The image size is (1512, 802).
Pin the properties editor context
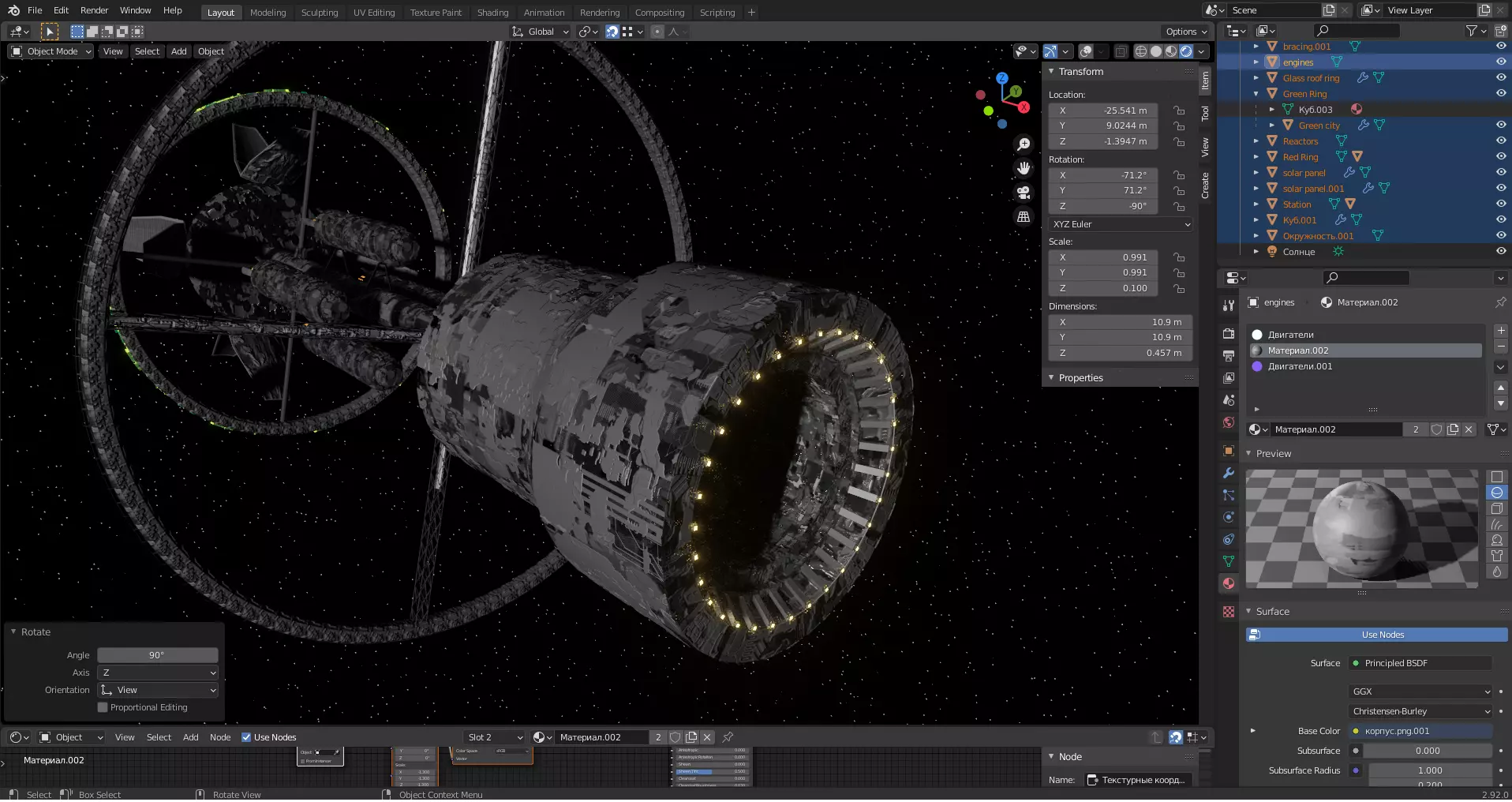tap(1500, 302)
